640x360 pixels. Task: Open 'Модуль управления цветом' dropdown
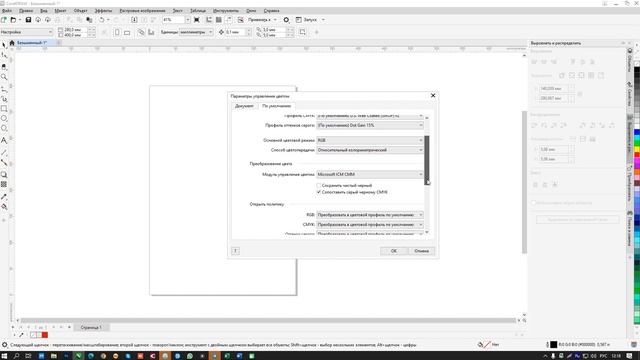pyautogui.click(x=370, y=175)
